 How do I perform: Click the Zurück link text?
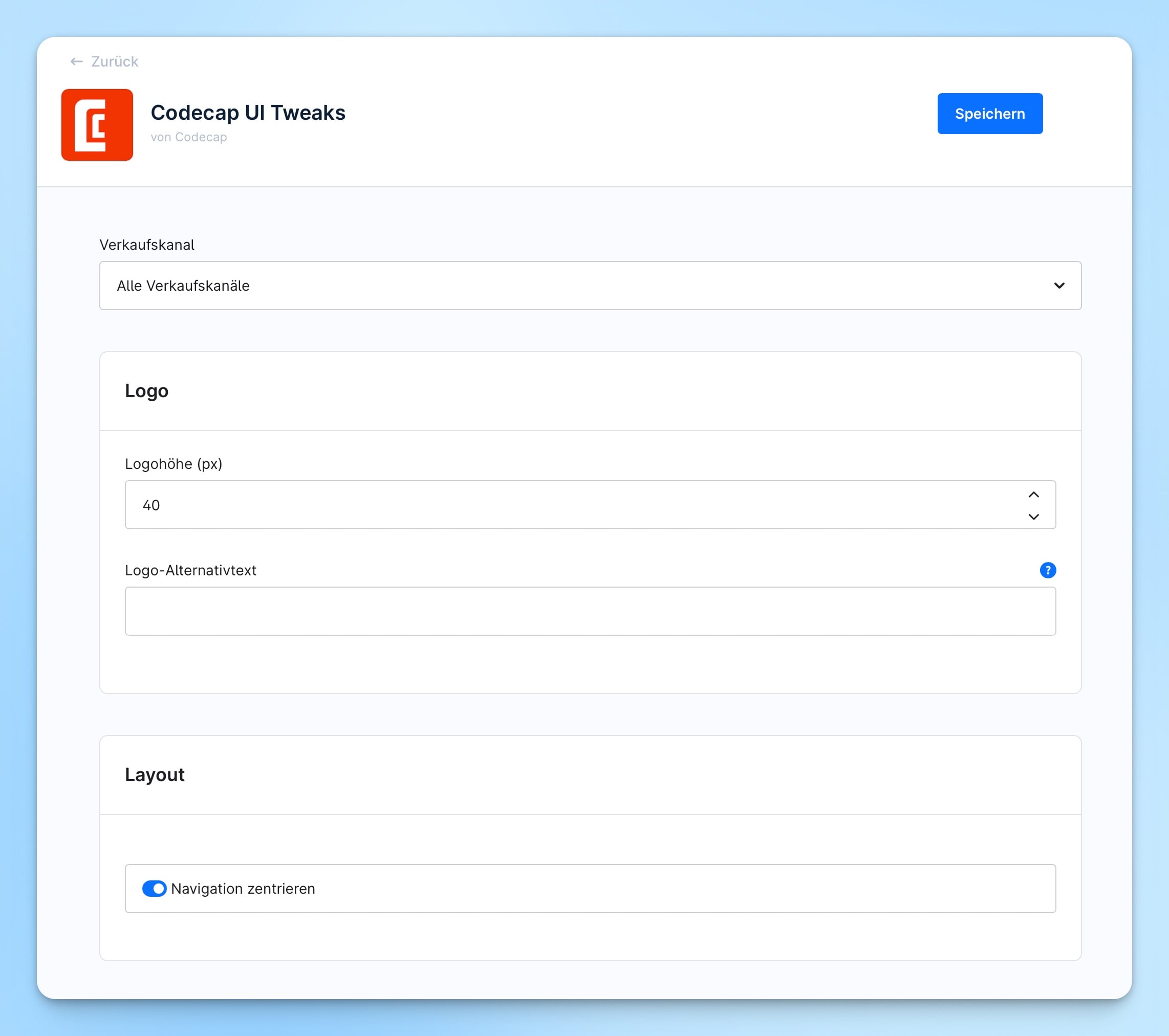[x=114, y=61]
